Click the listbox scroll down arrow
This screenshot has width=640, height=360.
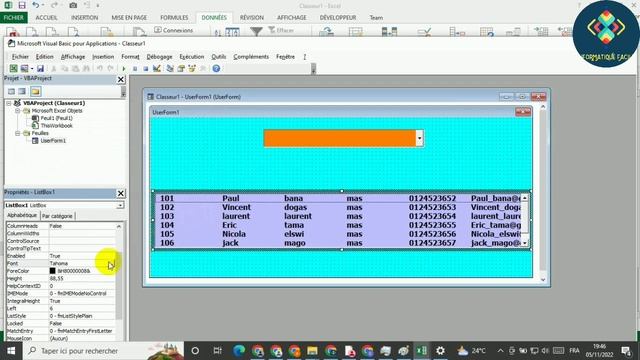[524, 243]
